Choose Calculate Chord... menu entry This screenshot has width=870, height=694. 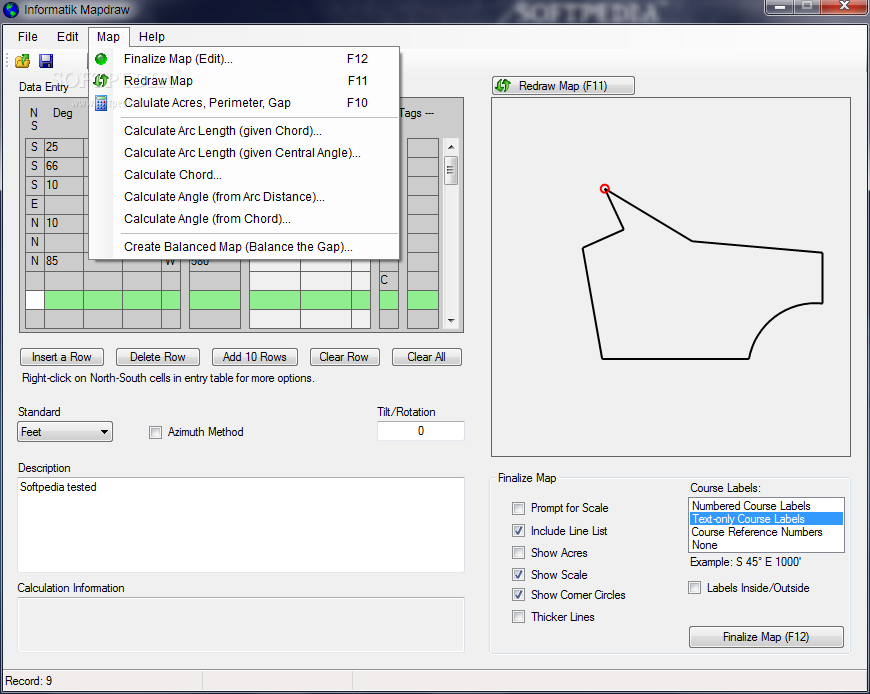click(x=244, y=175)
